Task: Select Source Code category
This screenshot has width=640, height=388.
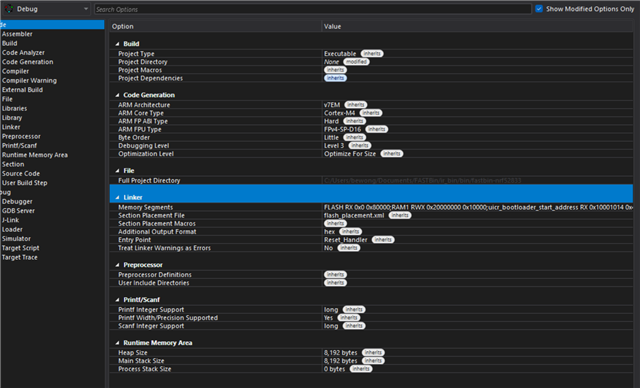Action: [x=21, y=174]
